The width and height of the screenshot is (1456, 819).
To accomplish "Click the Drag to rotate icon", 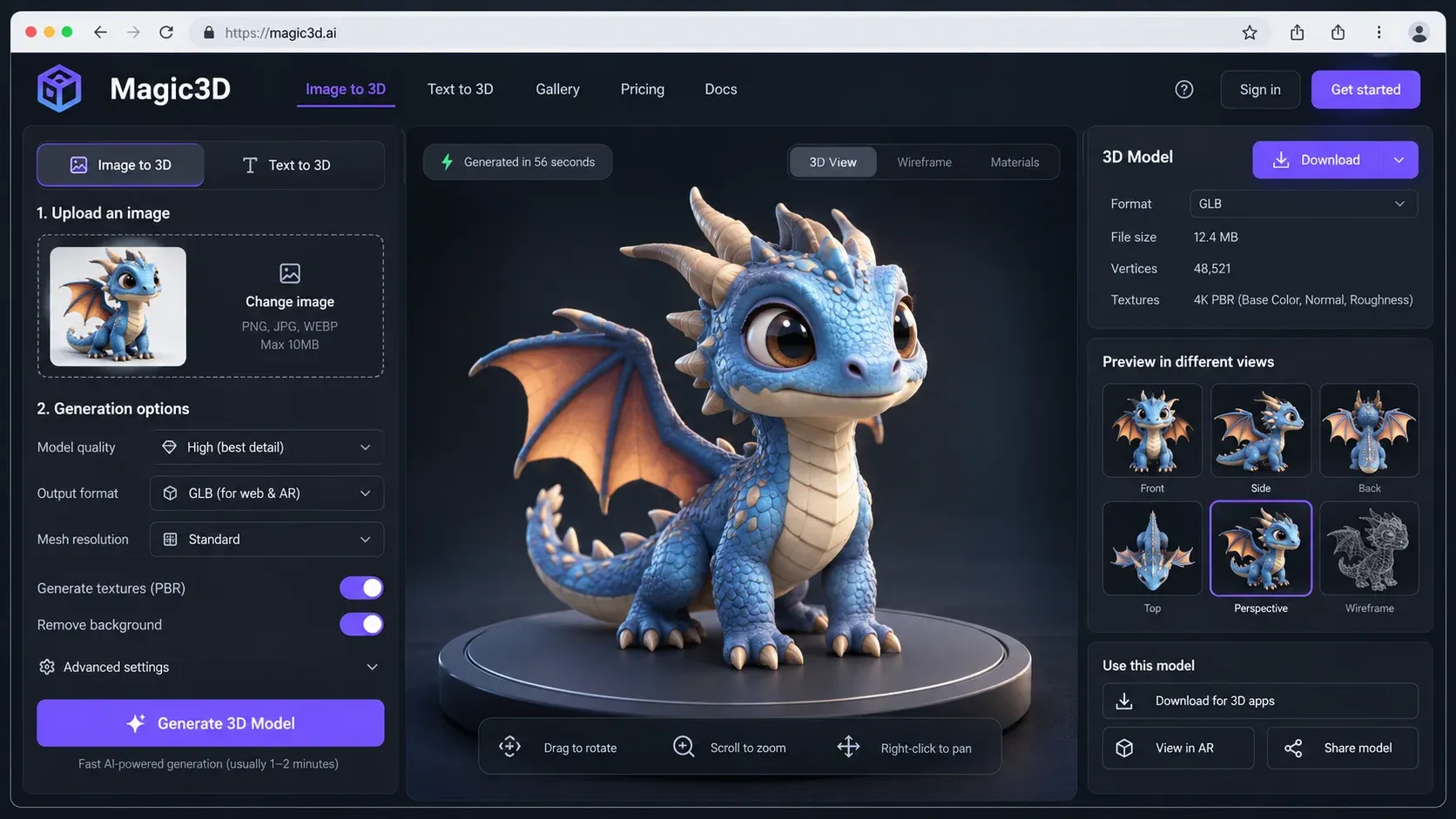I will tap(509, 746).
